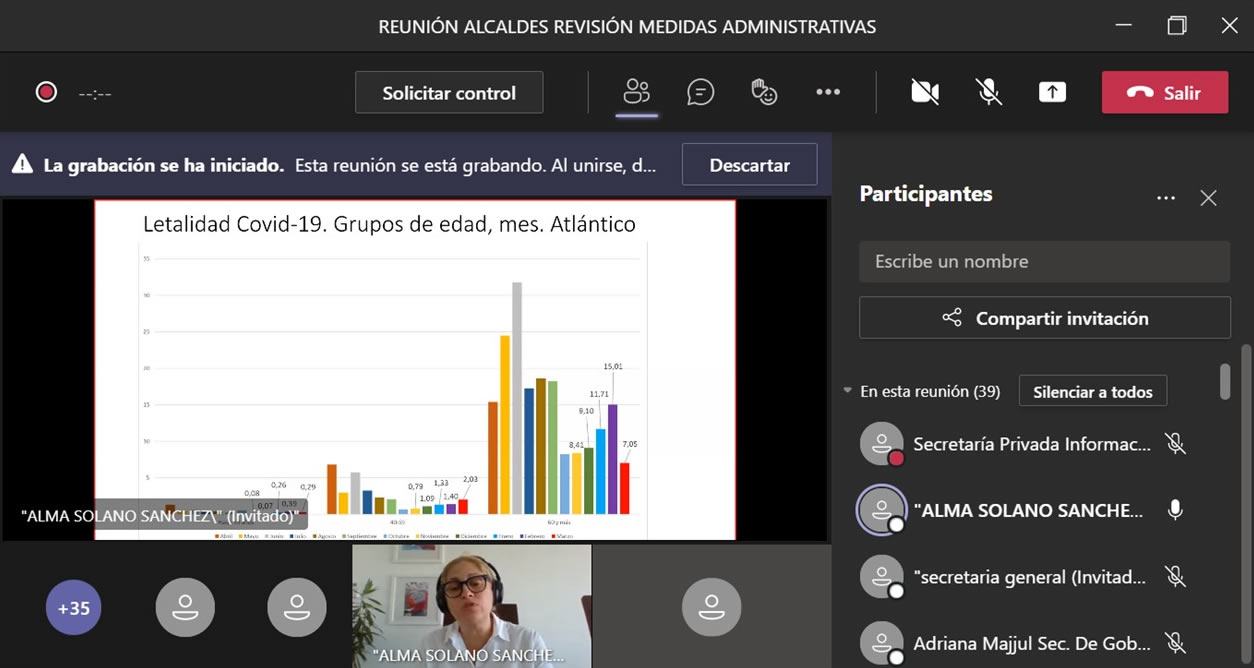The image size is (1254, 668).
Task: Open more actions ellipsis in toolbar
Action: tap(828, 92)
